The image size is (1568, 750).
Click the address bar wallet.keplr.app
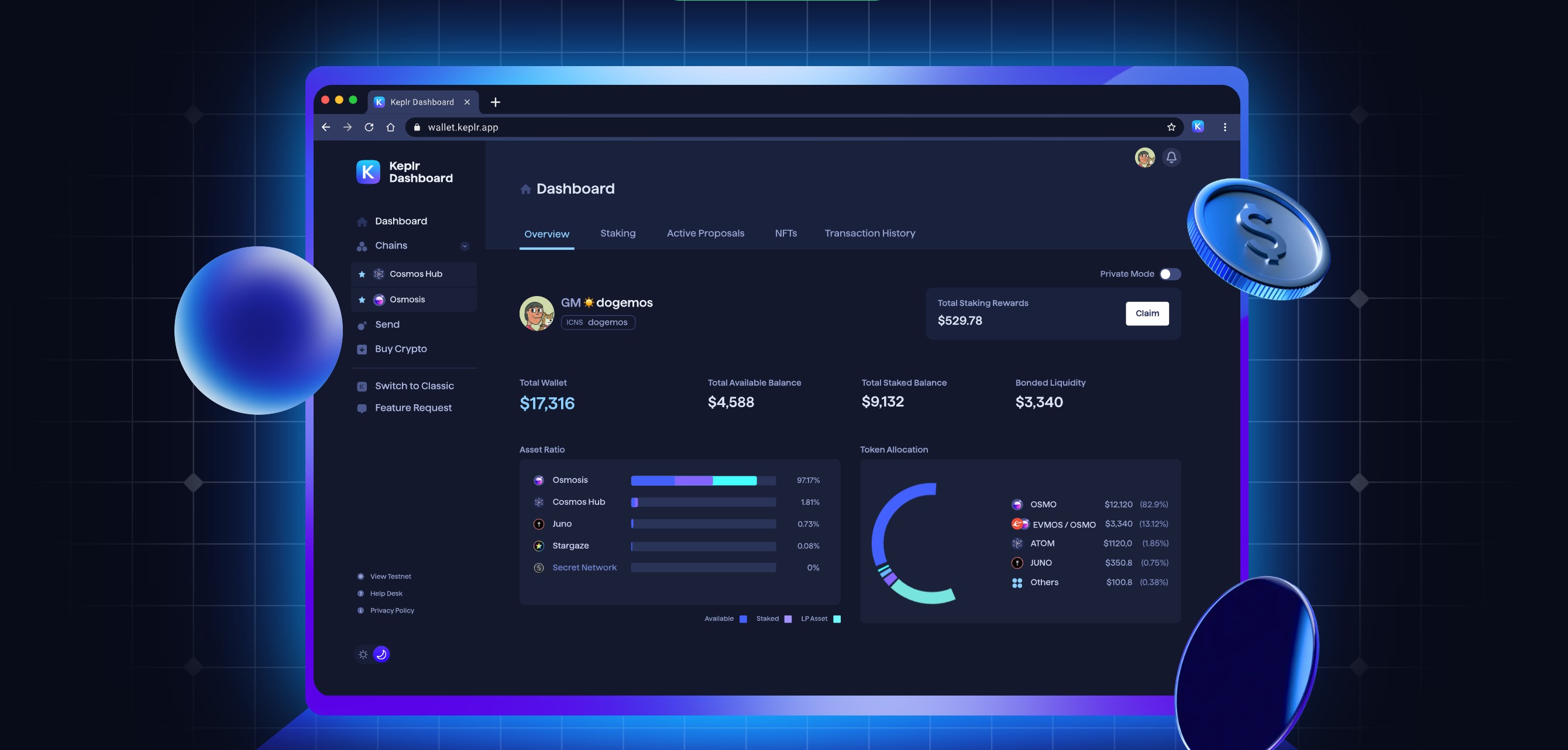click(x=794, y=127)
